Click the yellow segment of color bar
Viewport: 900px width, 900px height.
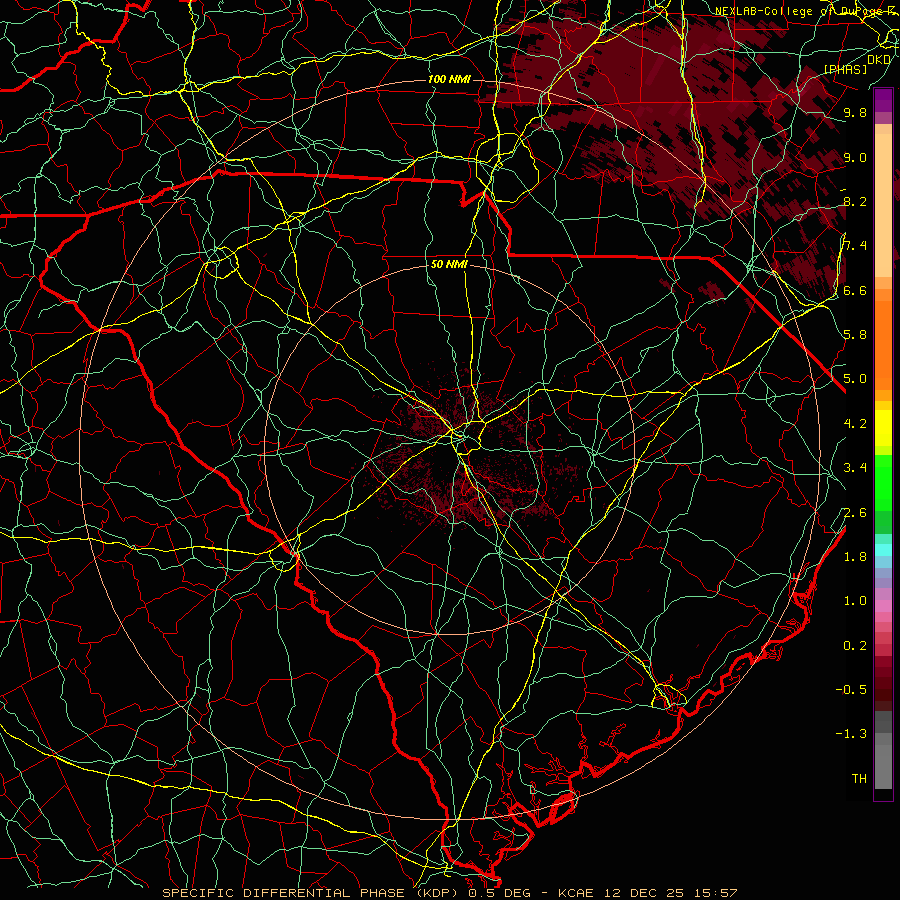[883, 428]
